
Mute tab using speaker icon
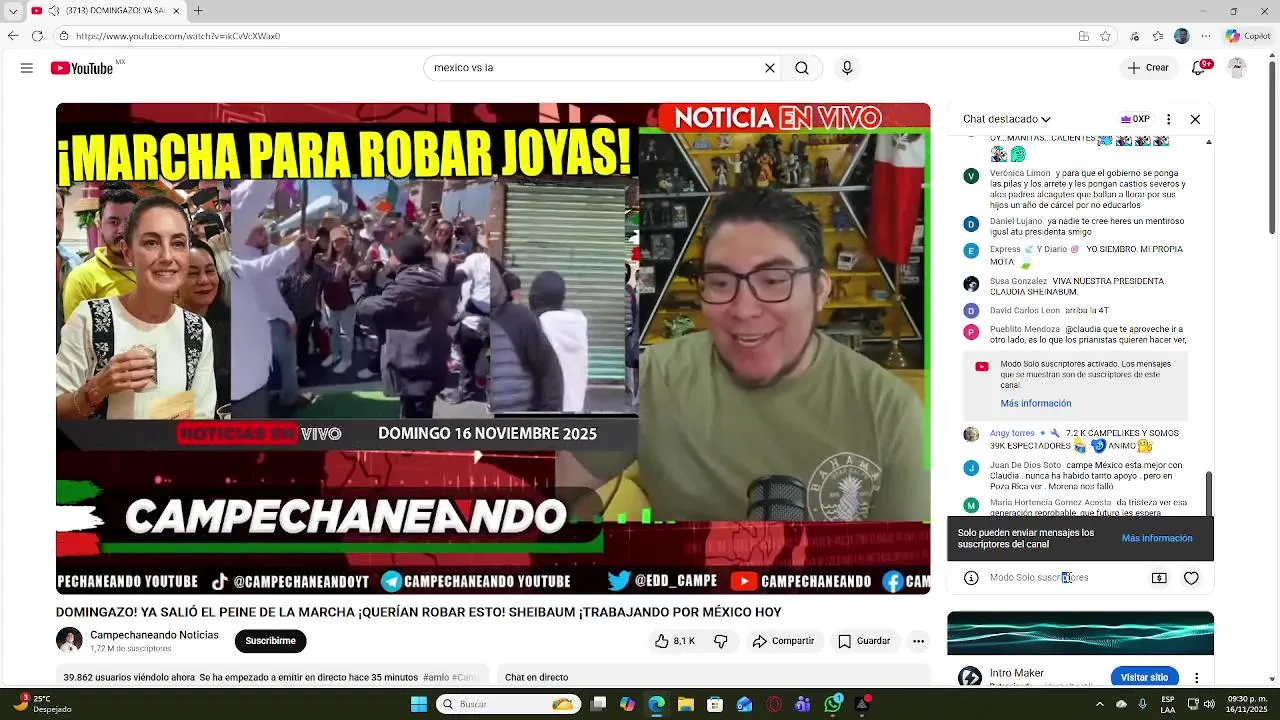point(53,11)
